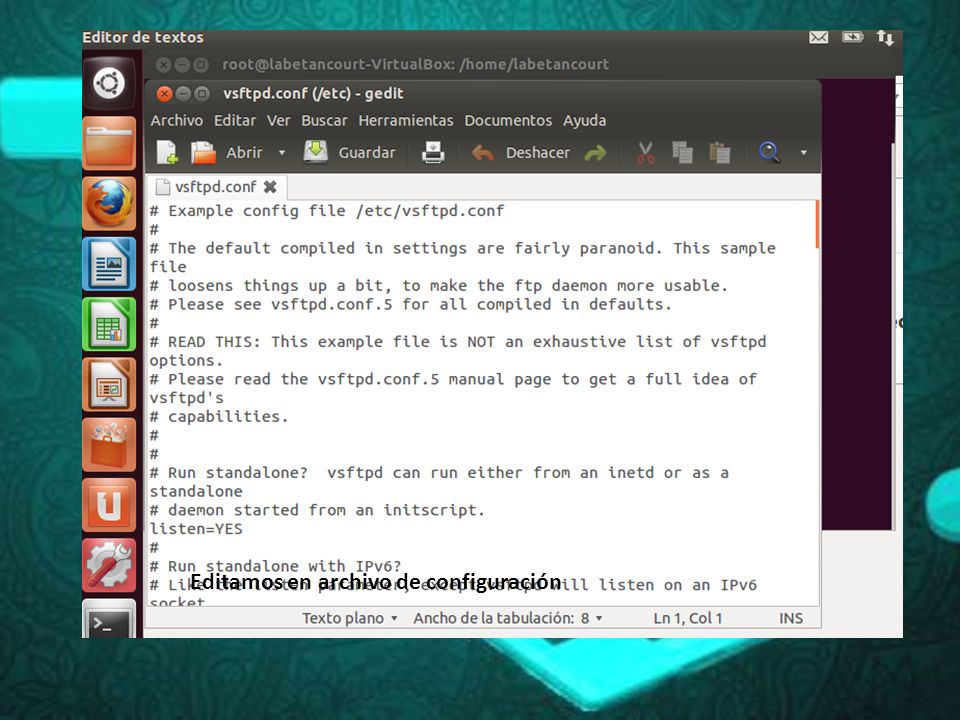The width and height of the screenshot is (960, 720).
Task: Select the vsftpd.conf document tab
Action: [x=215, y=187]
